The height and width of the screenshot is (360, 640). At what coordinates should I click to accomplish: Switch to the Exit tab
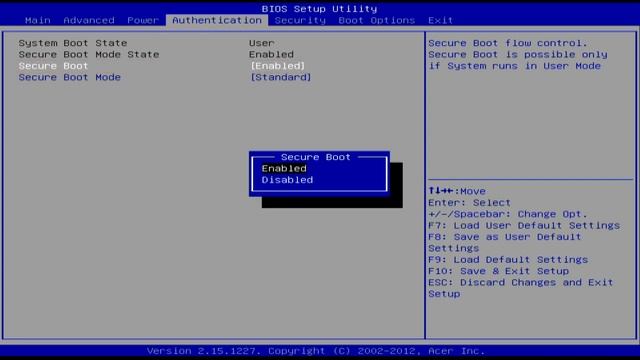pyautogui.click(x=440, y=20)
